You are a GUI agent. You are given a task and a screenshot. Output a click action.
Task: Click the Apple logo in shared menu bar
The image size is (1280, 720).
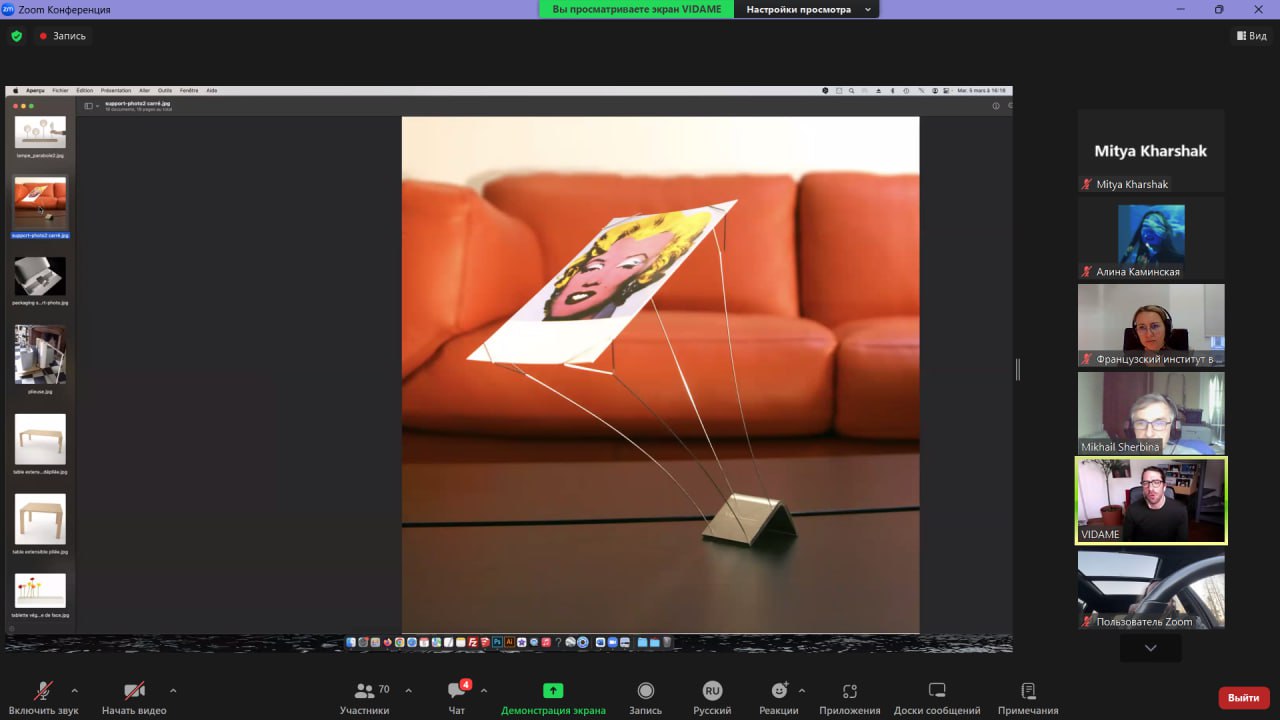pos(15,90)
